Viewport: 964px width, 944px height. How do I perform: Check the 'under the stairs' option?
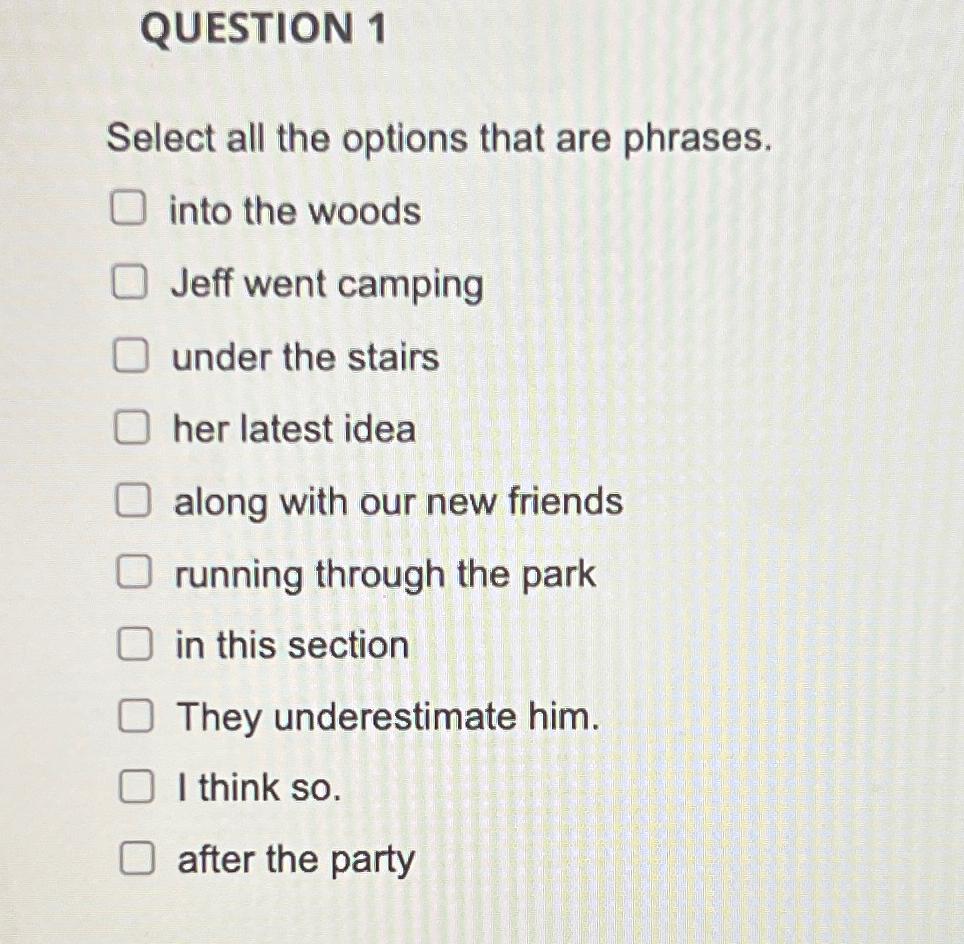[x=131, y=355]
